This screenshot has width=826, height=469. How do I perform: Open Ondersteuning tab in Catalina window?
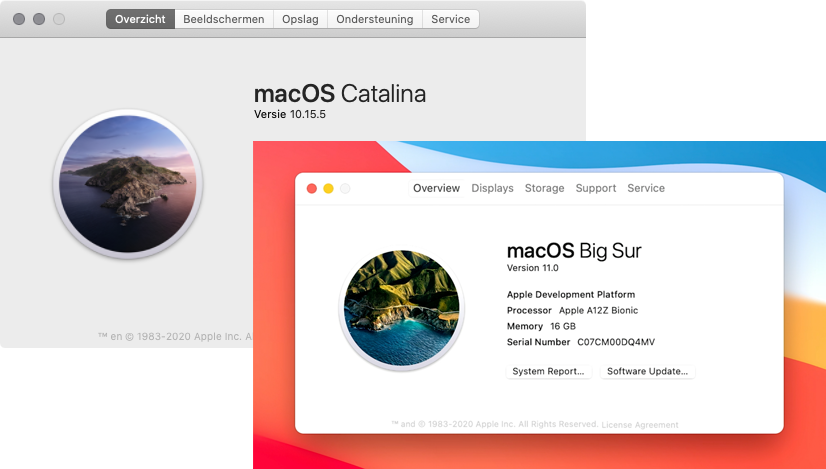click(x=375, y=19)
